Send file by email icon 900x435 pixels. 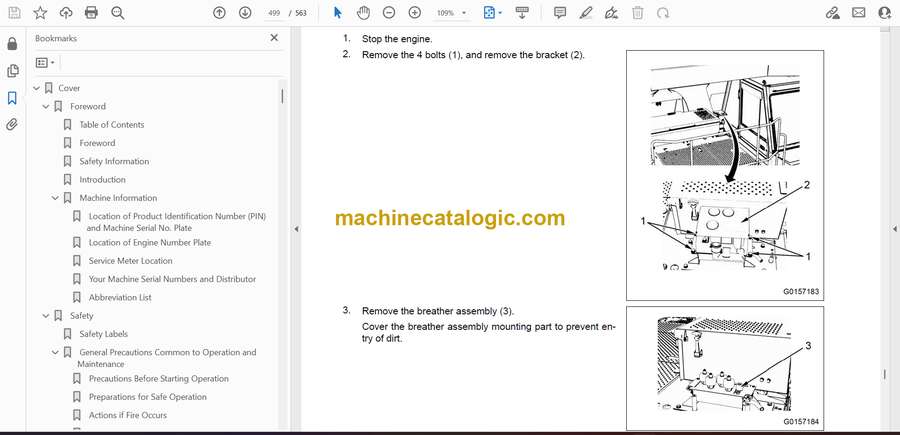tap(859, 13)
